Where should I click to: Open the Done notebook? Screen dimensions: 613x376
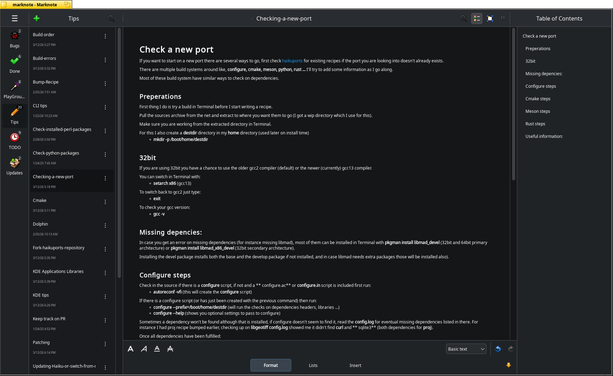(14, 64)
